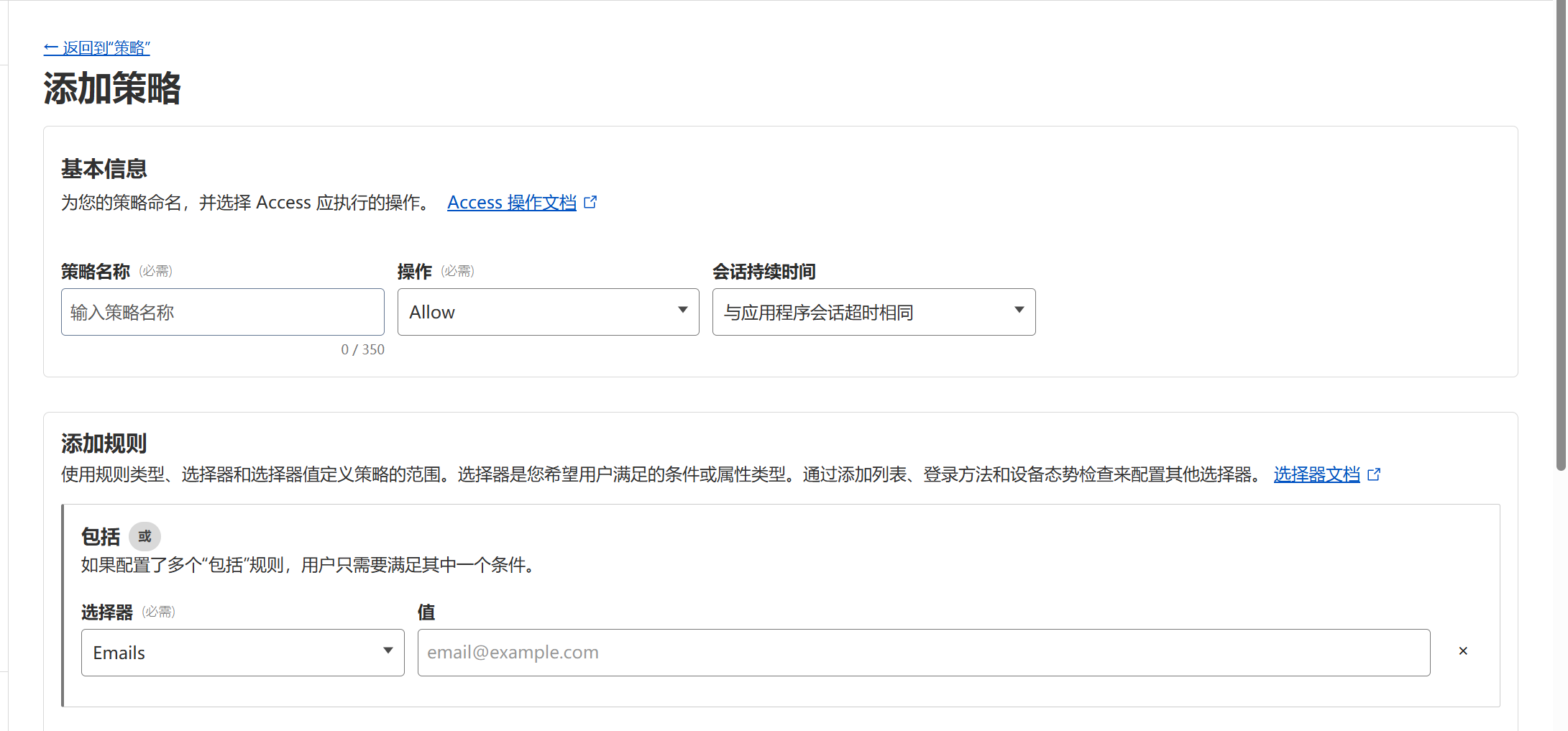Screen dimensions: 1568x731
Task: Click the 或 badge next to 包括
Action: 145,537
